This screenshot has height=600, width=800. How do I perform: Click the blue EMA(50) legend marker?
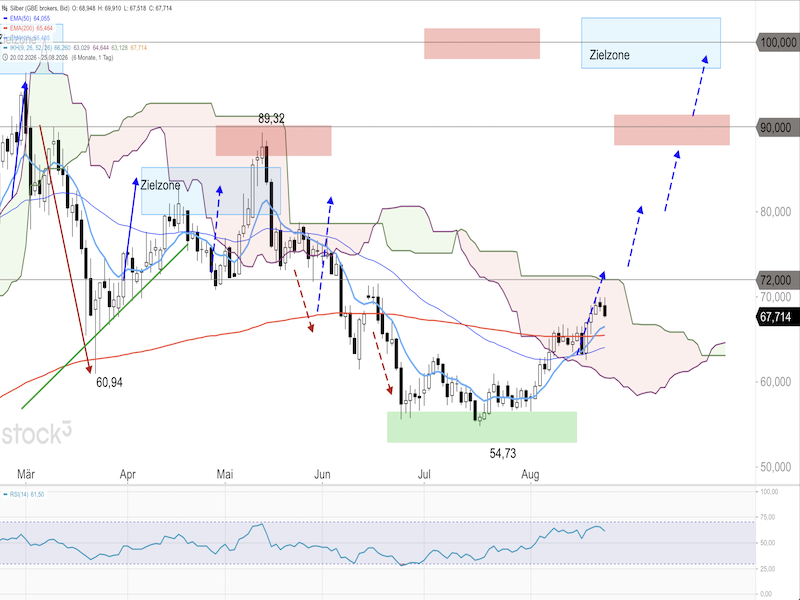click(5, 18)
